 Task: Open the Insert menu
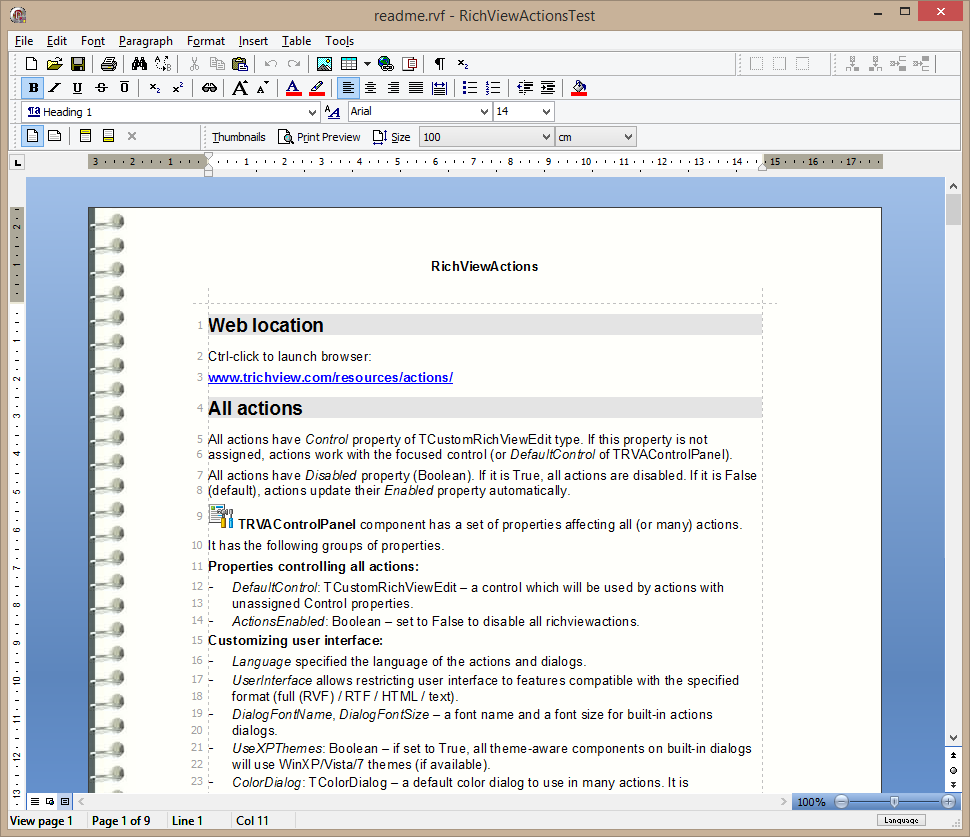(253, 41)
